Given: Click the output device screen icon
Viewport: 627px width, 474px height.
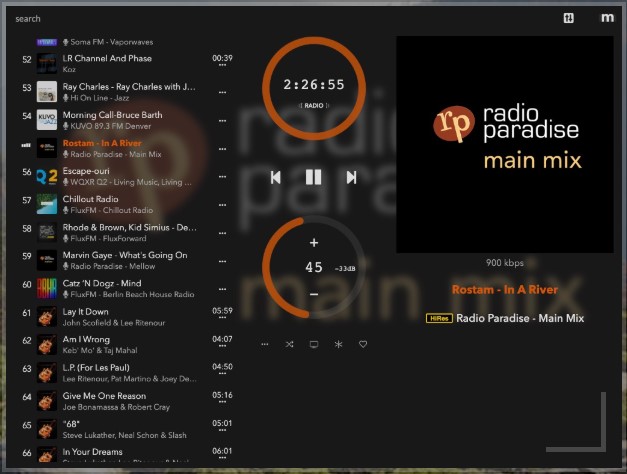Looking at the screenshot, I should point(313,344).
